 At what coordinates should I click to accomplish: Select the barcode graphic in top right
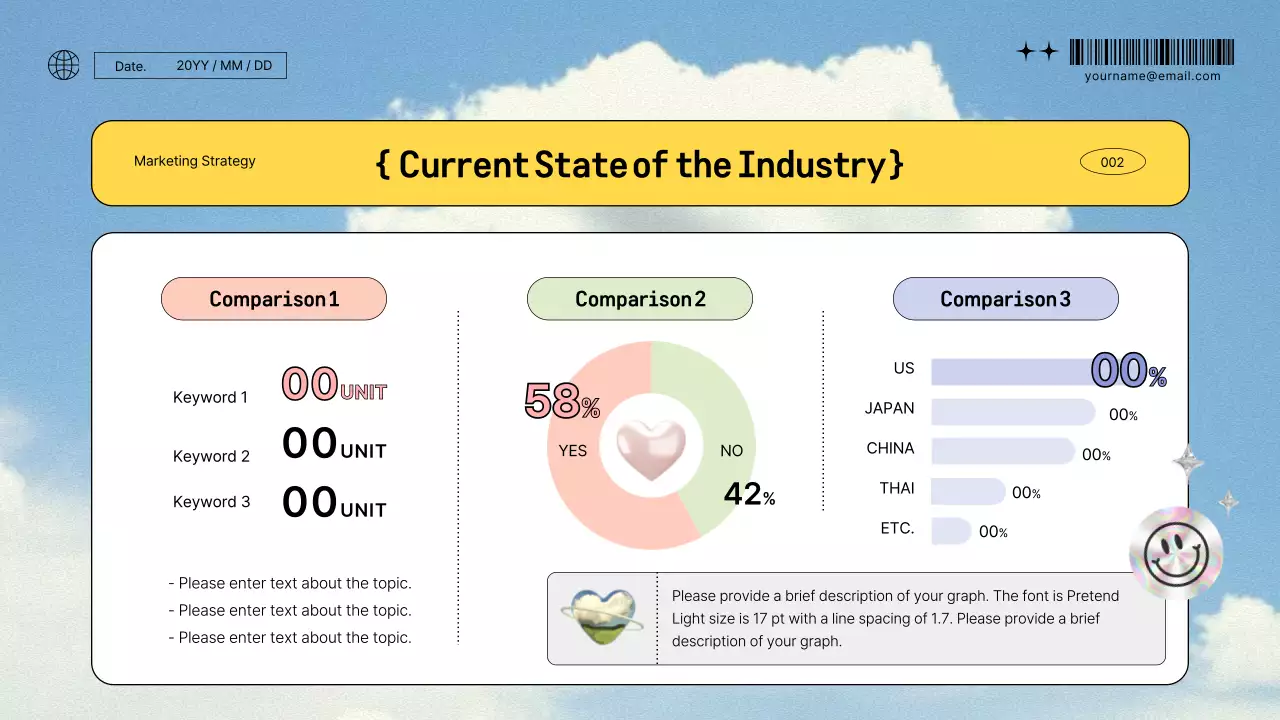1151,50
